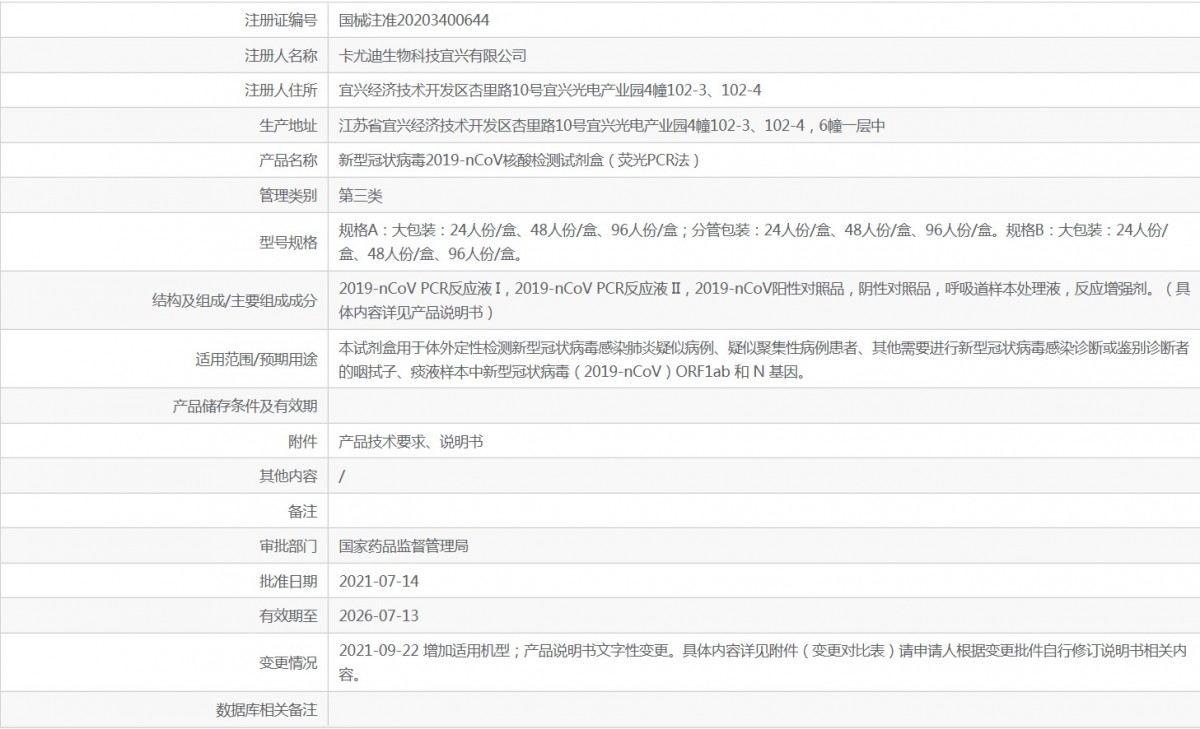The width and height of the screenshot is (1200, 729).
Task: Click the label 有效期至
Action: [x=288, y=616]
